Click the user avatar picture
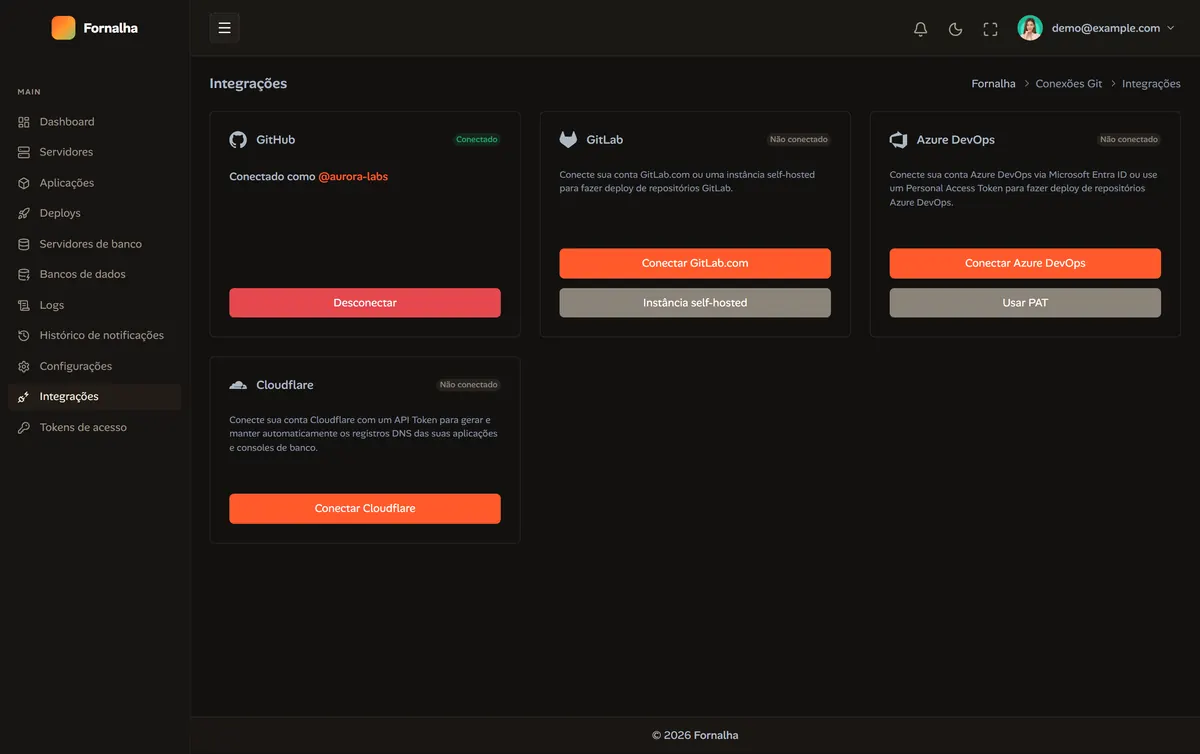The height and width of the screenshot is (754, 1200). (1030, 28)
